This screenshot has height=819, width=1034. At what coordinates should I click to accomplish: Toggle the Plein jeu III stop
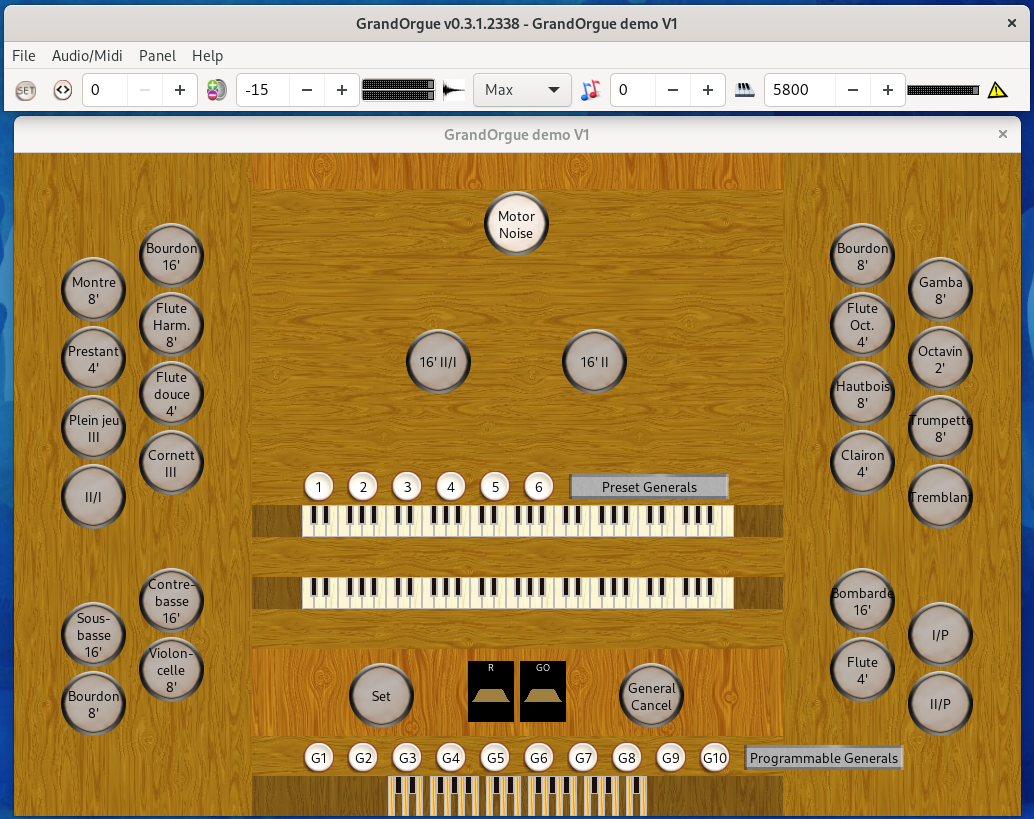tap(94, 429)
